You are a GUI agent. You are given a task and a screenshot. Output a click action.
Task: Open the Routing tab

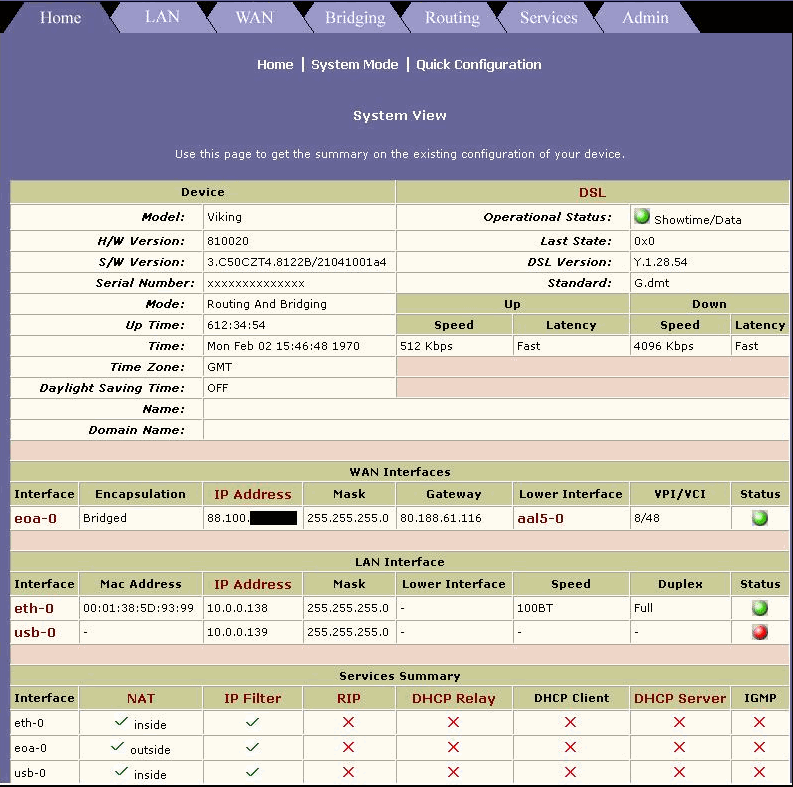(452, 18)
